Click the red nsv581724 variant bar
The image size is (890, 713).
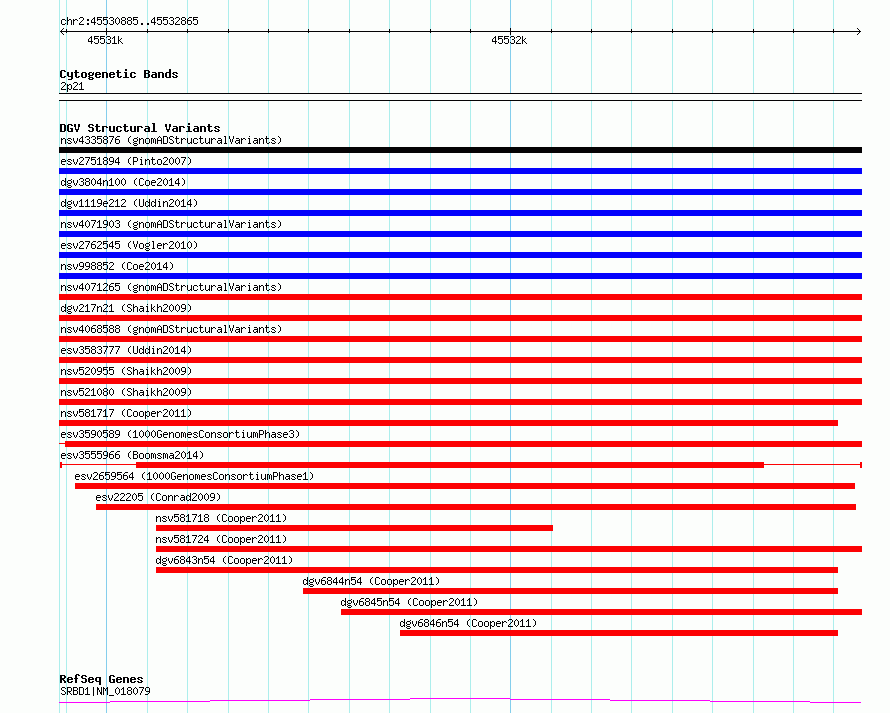click(509, 549)
